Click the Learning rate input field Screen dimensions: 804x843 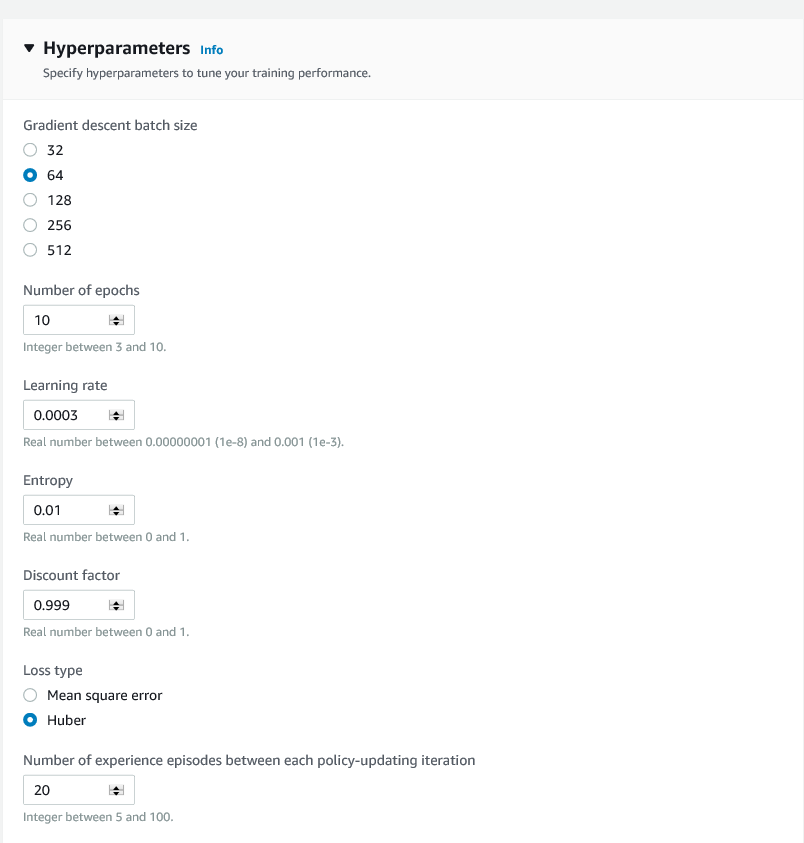65,414
